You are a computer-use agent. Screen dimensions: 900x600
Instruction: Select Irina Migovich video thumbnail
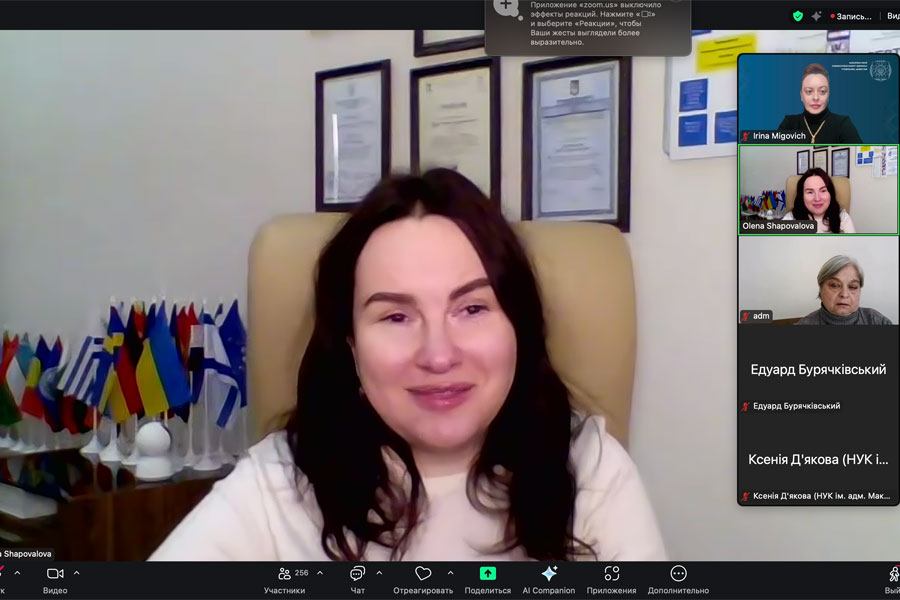pyautogui.click(x=818, y=98)
